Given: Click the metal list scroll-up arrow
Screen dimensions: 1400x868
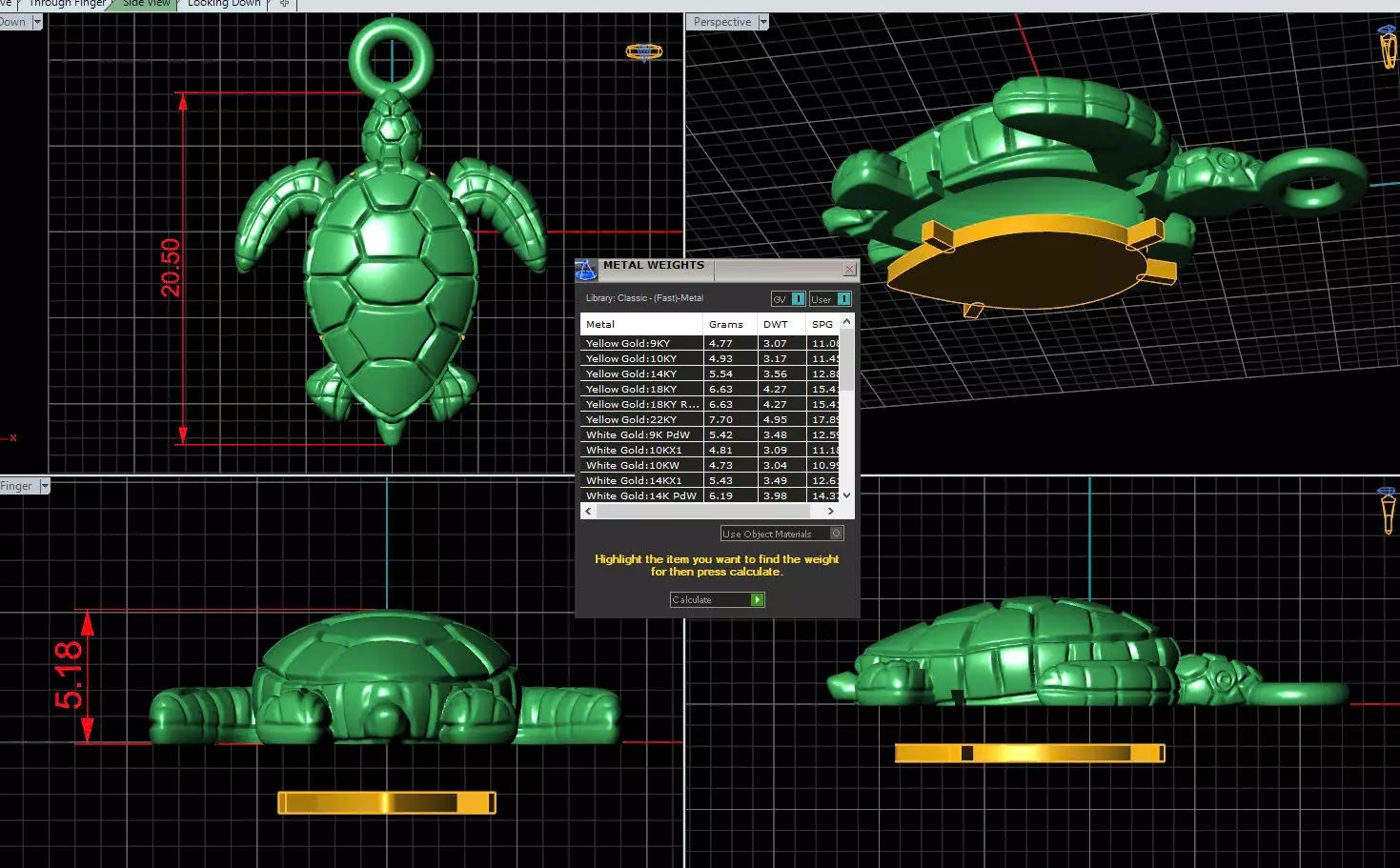Looking at the screenshot, I should [847, 322].
